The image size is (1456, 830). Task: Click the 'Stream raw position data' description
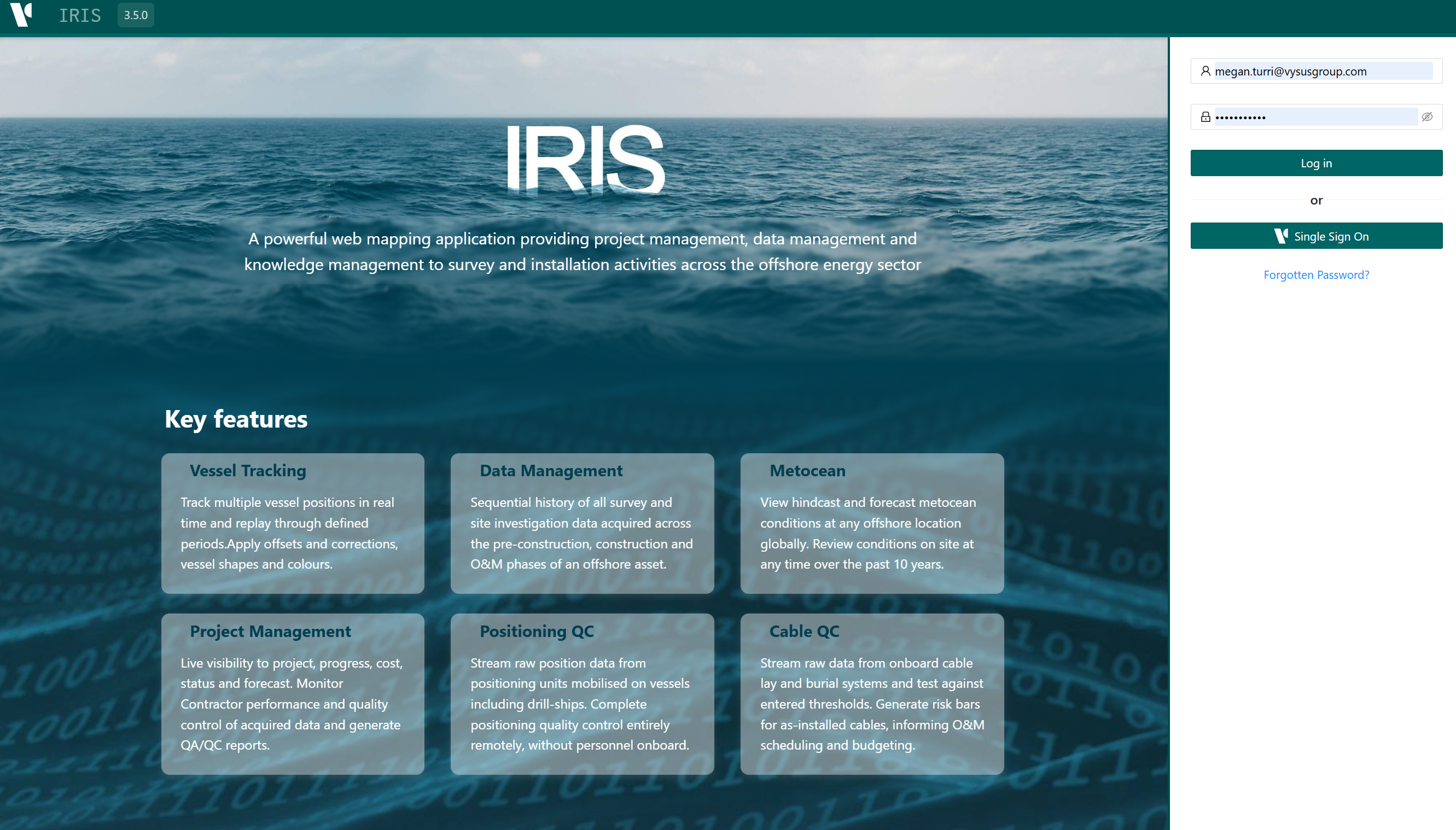coord(580,704)
